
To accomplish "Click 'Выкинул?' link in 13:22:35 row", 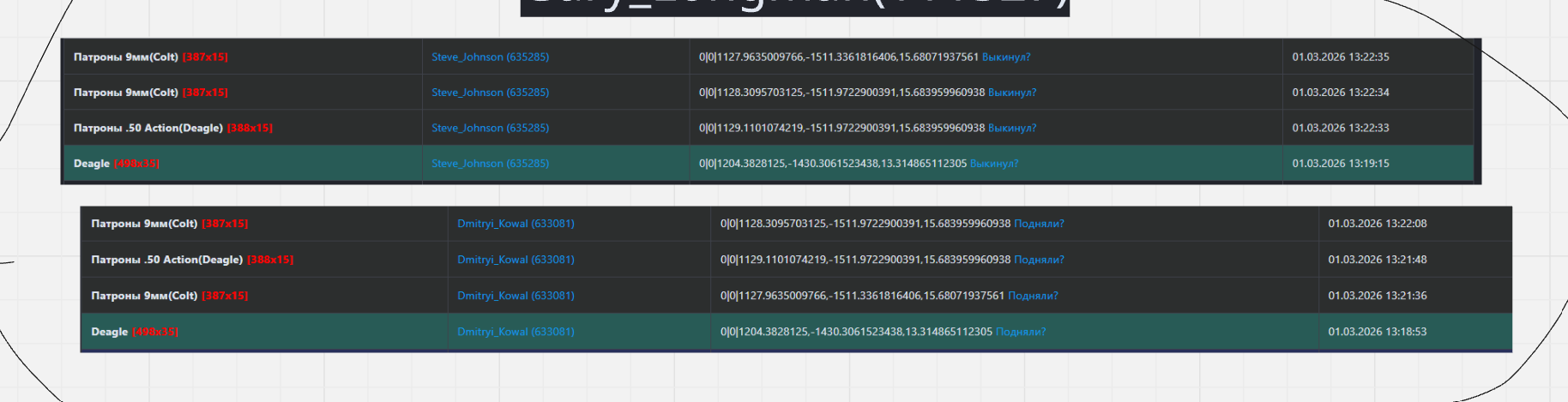I will 1005,57.
